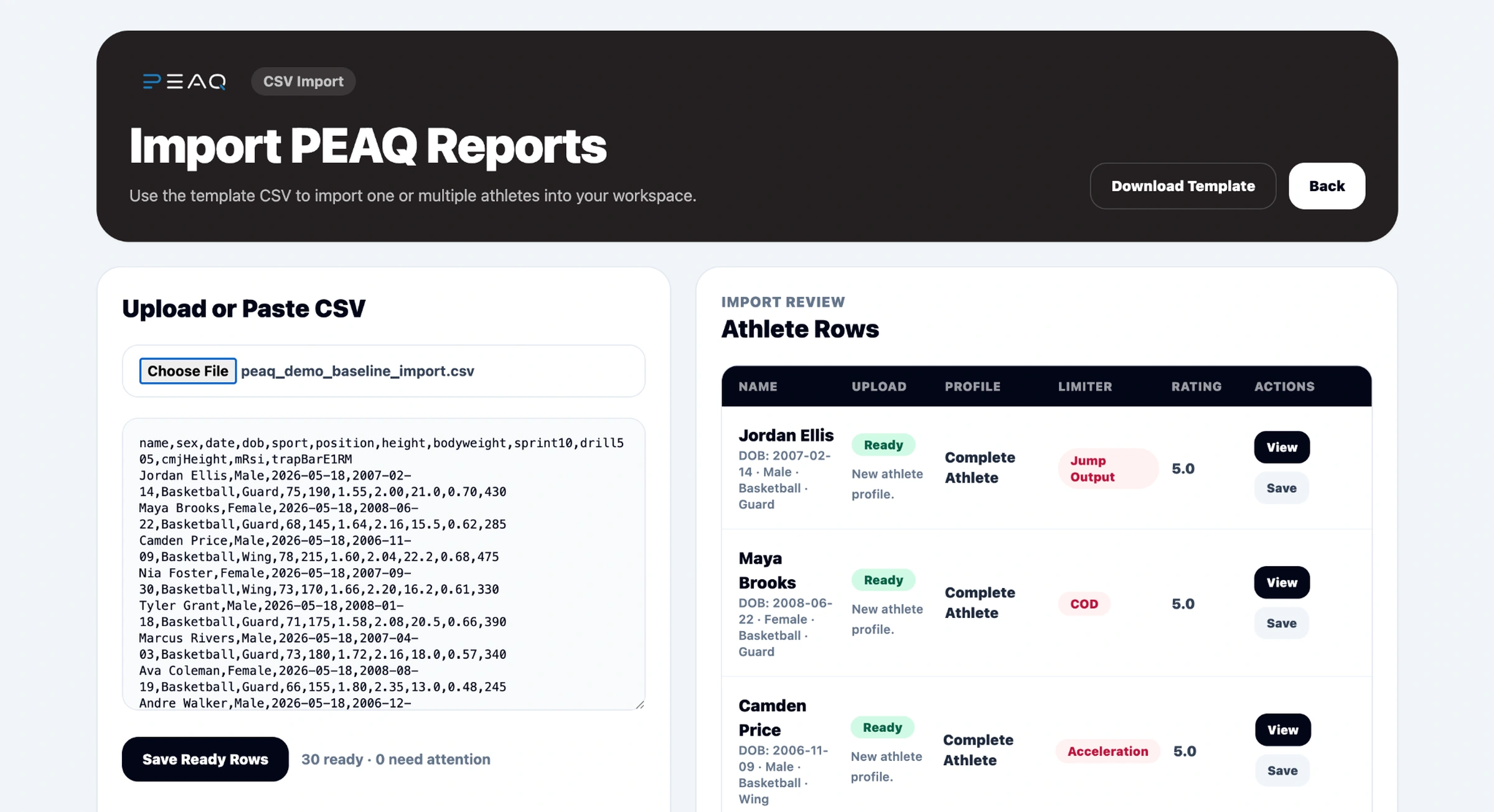Click inside the pasted CSV text area
1494x812 pixels.
point(383,564)
